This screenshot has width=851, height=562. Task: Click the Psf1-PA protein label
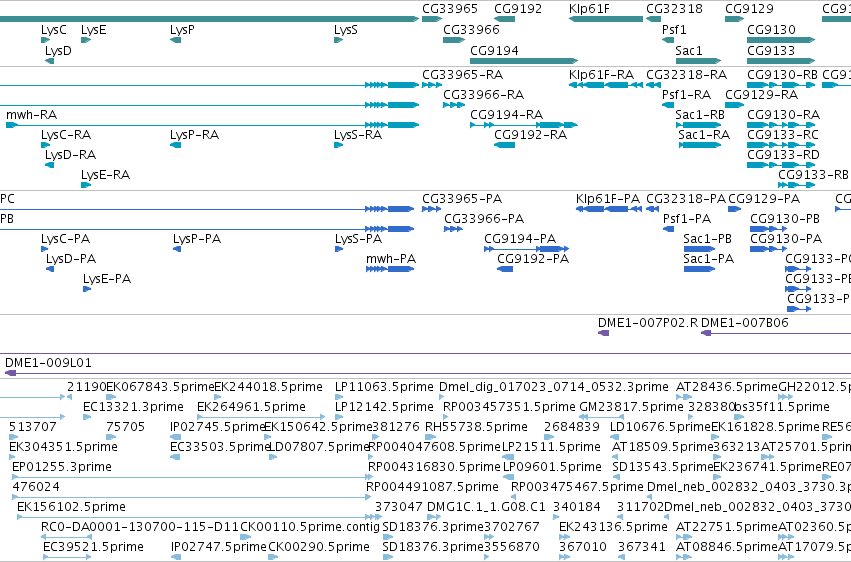[687, 219]
